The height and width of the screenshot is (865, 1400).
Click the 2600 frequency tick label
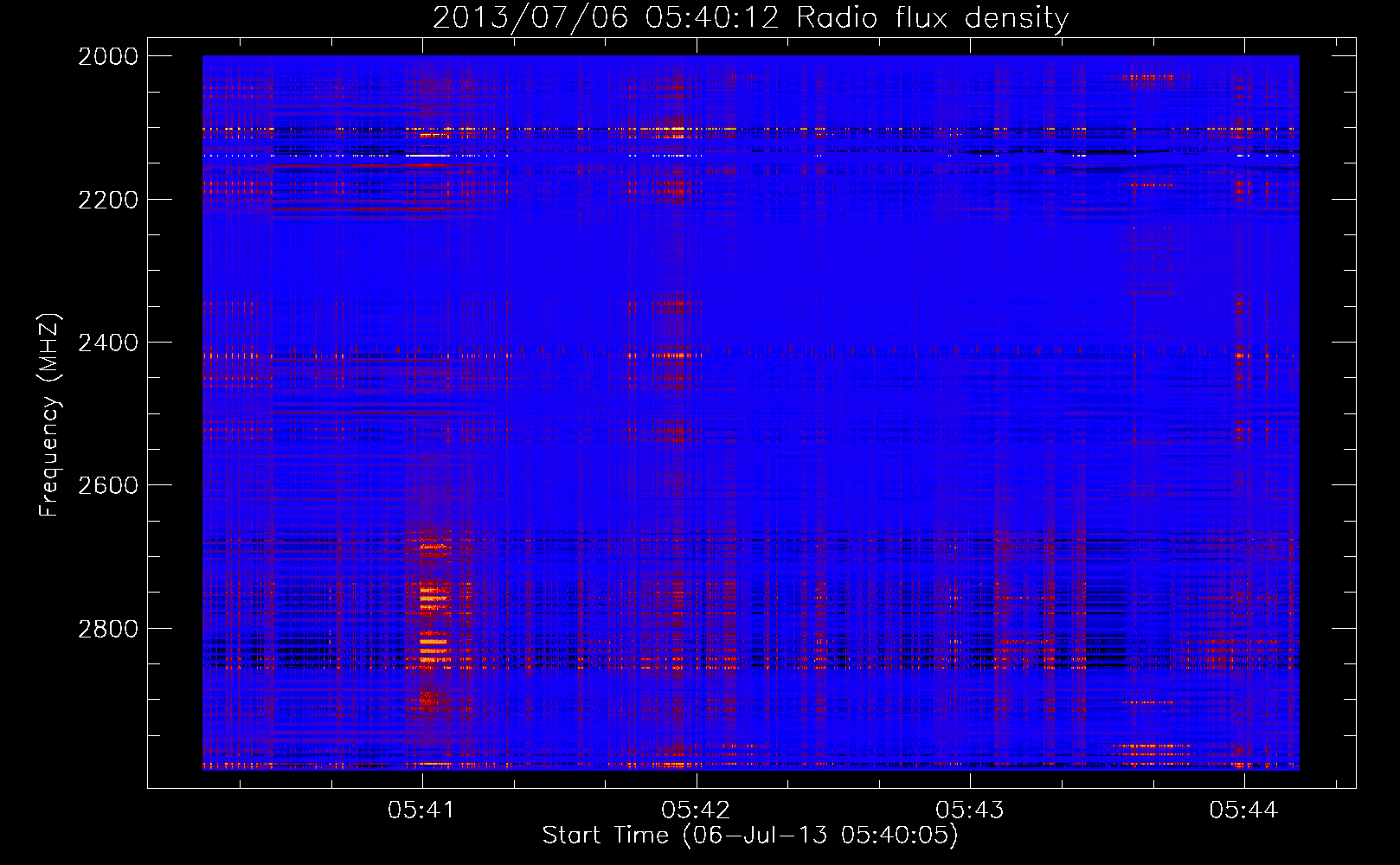point(108,485)
